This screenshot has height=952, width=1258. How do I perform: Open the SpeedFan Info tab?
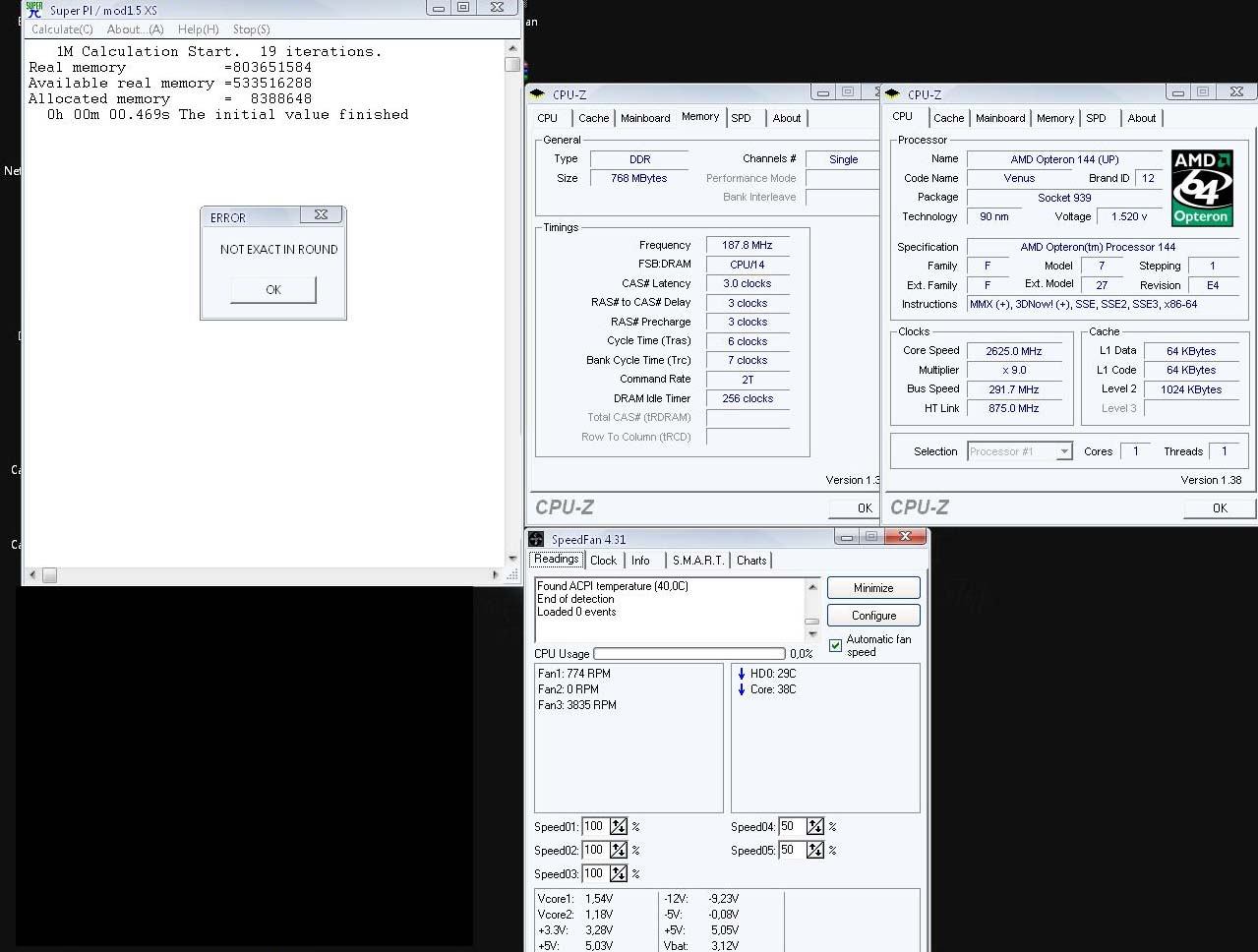pyautogui.click(x=641, y=561)
